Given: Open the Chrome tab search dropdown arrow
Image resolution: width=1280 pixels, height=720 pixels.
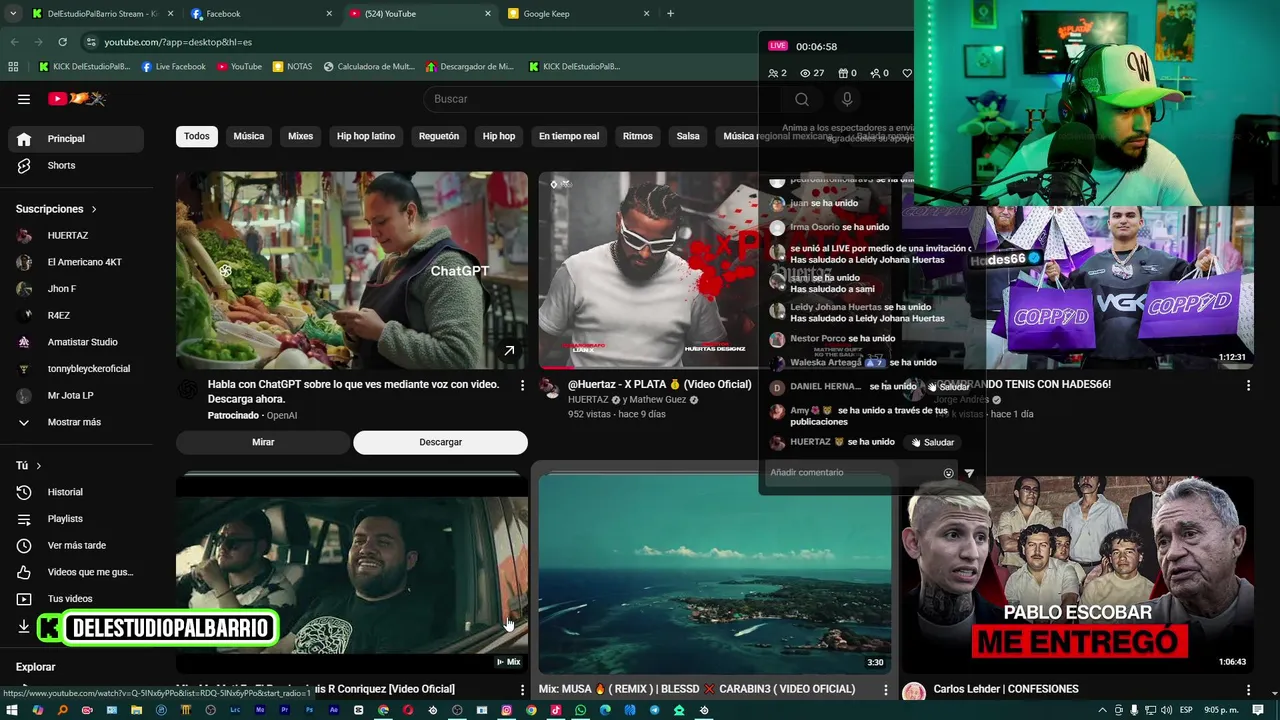Looking at the screenshot, I should 13,14.
